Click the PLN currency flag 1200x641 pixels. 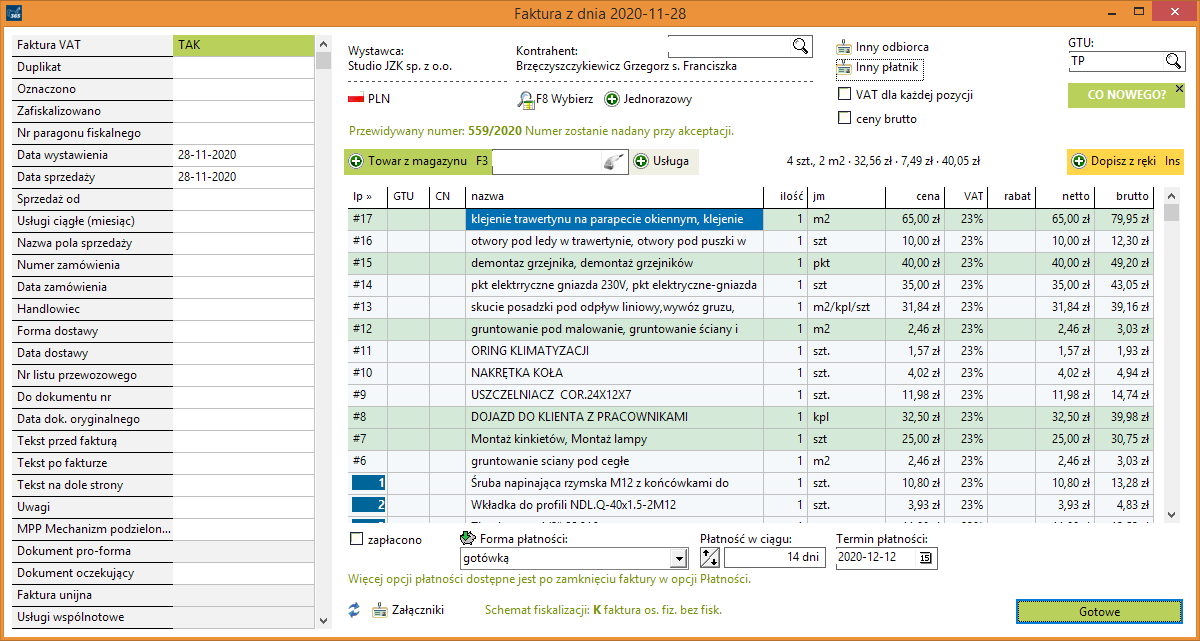pos(355,99)
